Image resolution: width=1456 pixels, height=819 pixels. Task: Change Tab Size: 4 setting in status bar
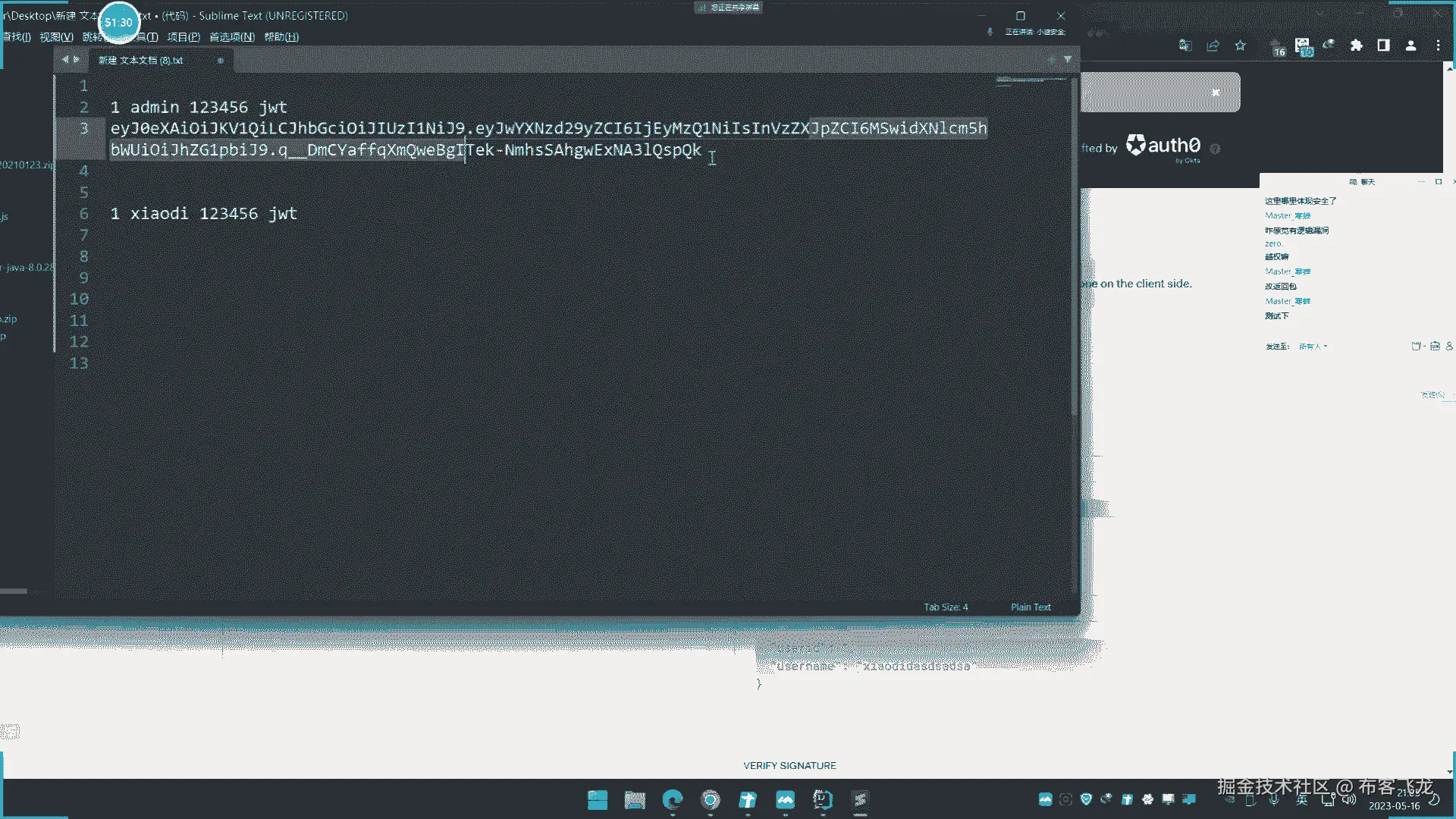[945, 607]
